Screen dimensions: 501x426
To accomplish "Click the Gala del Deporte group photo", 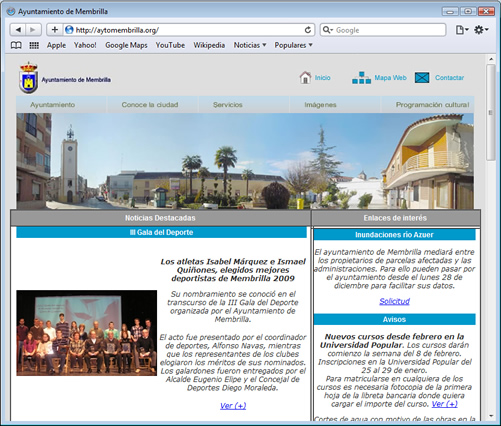I will pos(87,333).
